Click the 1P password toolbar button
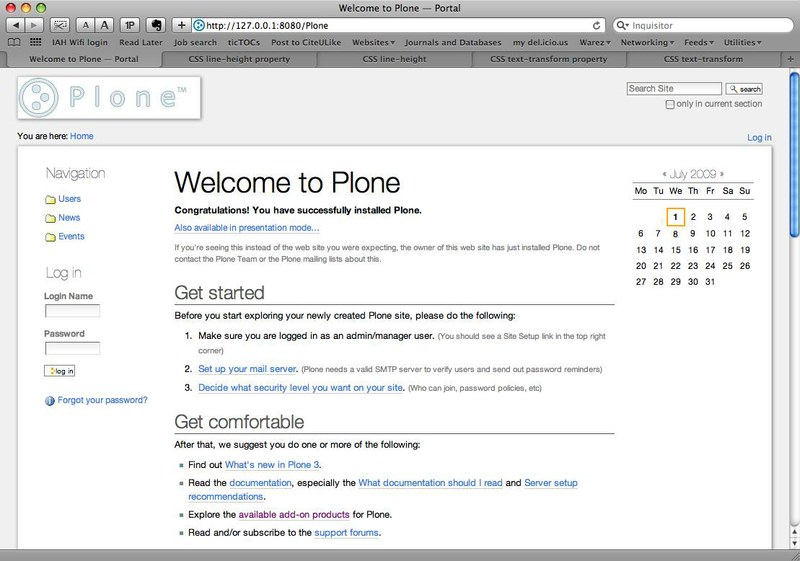 (130, 25)
